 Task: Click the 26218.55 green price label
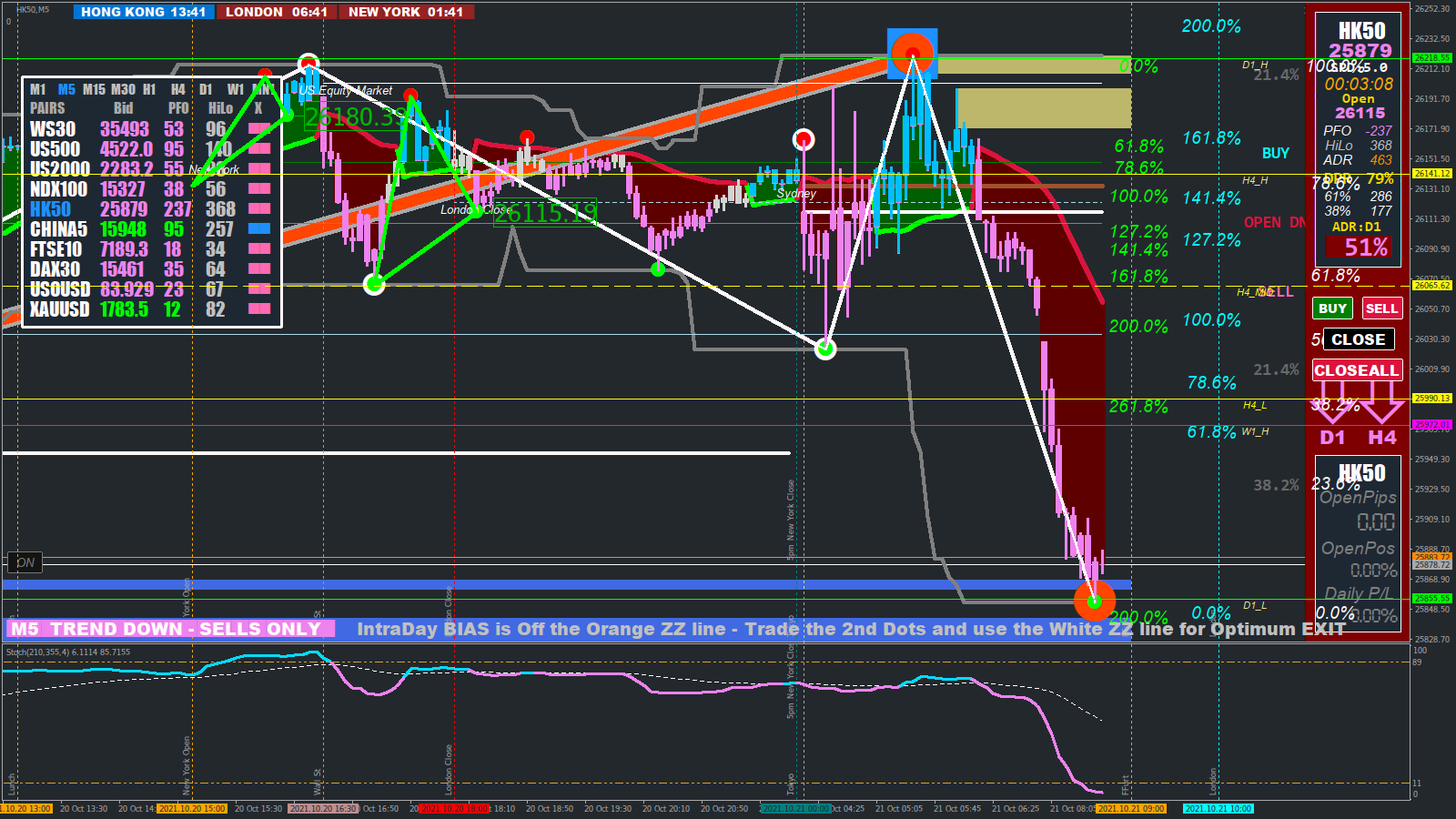click(1432, 58)
